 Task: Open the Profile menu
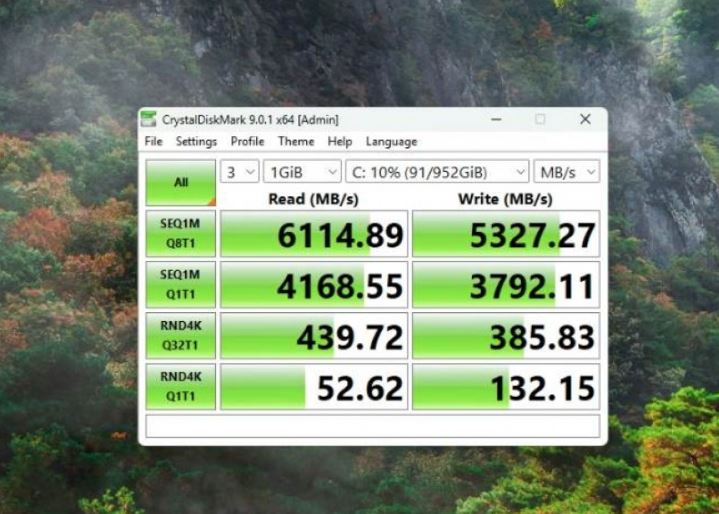[247, 142]
